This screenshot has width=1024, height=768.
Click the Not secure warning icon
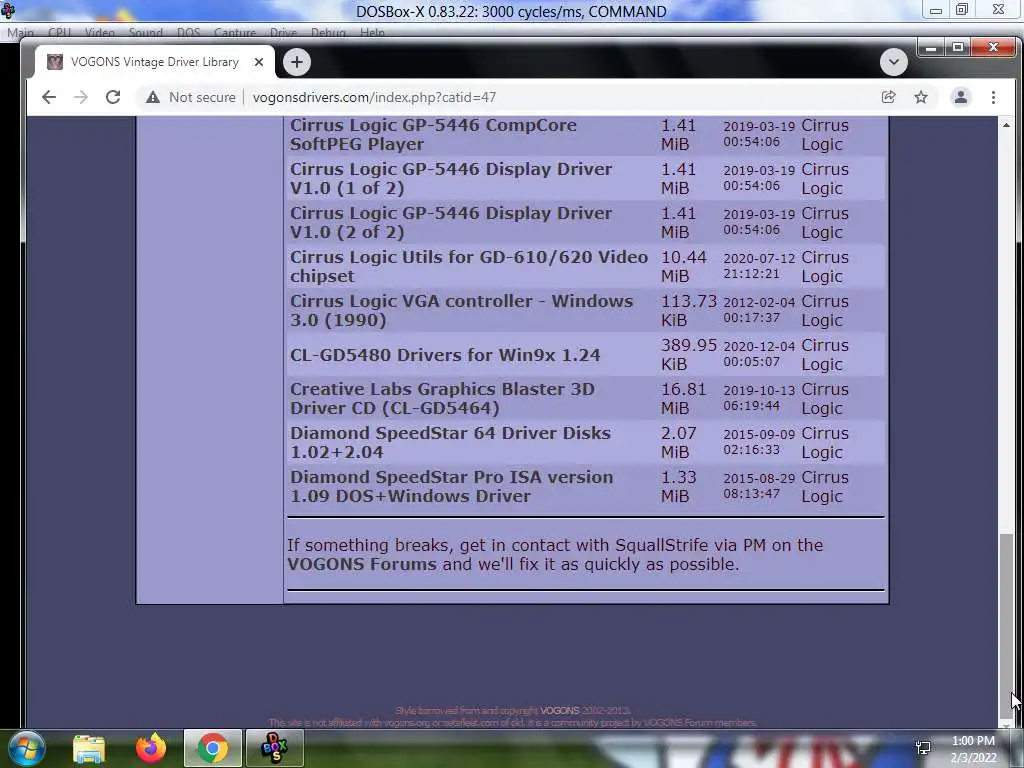153,97
